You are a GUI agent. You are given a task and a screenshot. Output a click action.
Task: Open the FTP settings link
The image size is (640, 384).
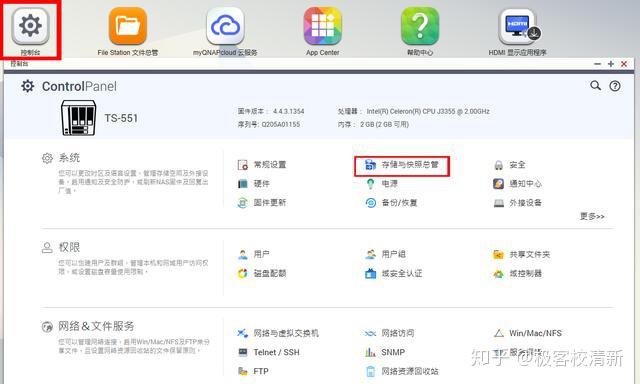261,371
